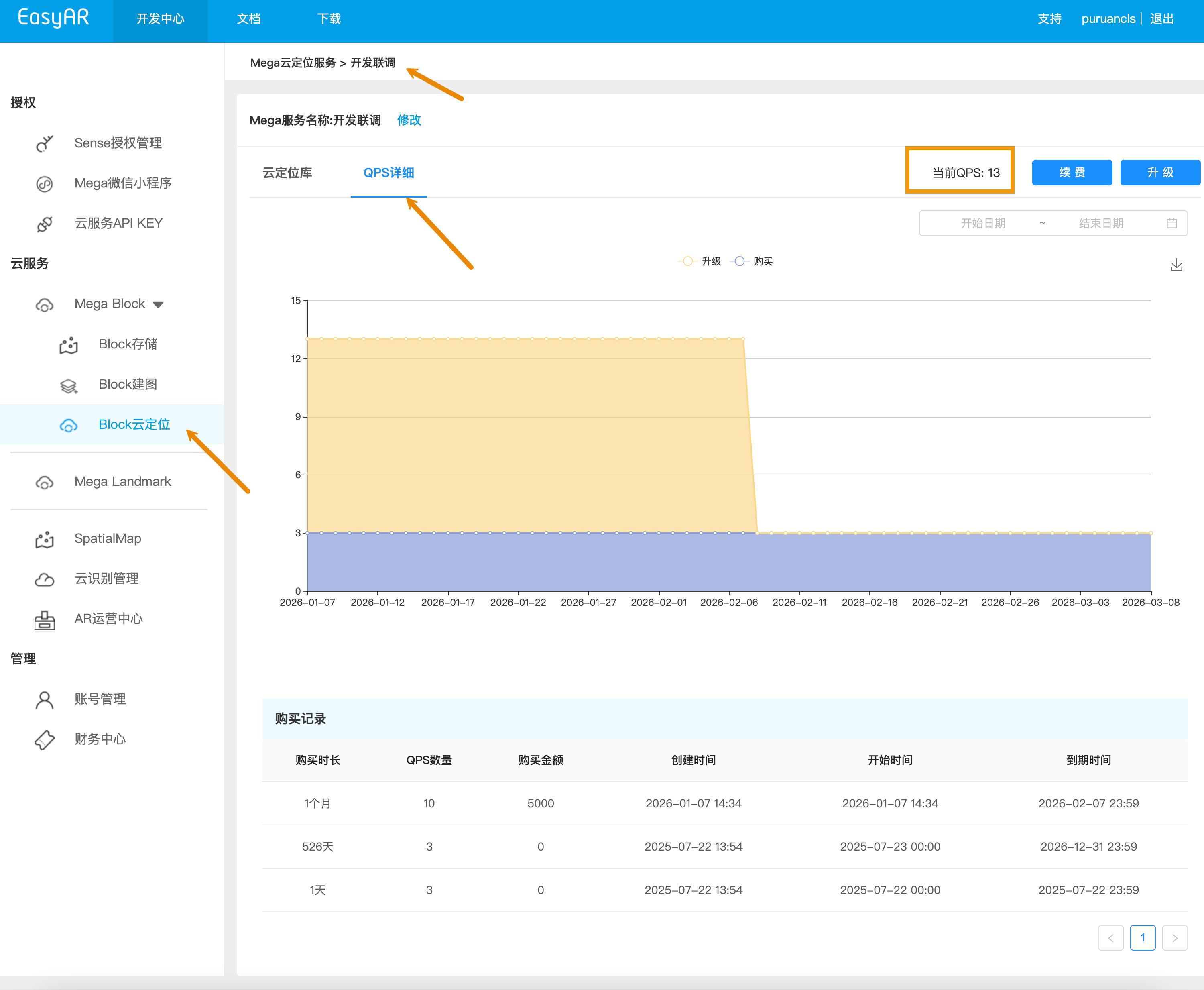Image resolution: width=1204 pixels, height=990 pixels.
Task: Open the calendar date picker
Action: click(1171, 223)
